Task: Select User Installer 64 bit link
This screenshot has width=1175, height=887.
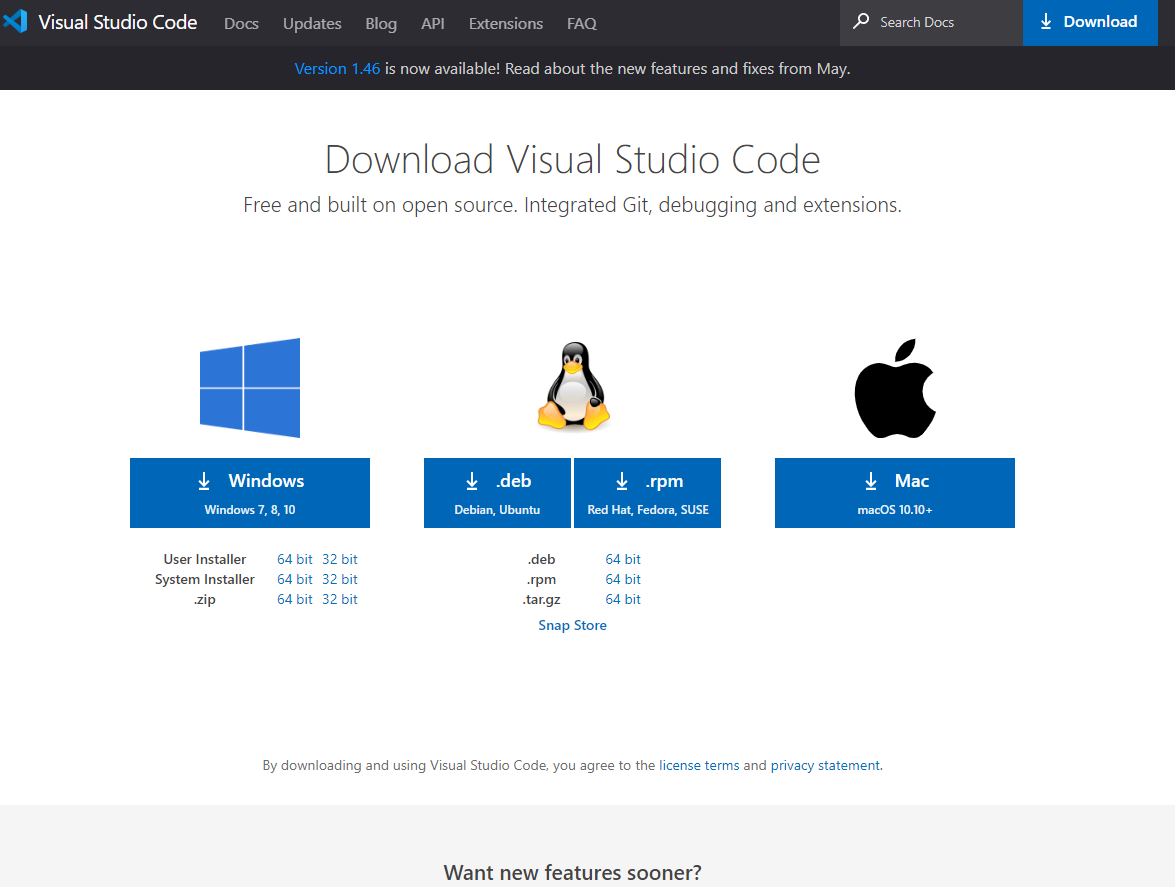Action: [294, 559]
